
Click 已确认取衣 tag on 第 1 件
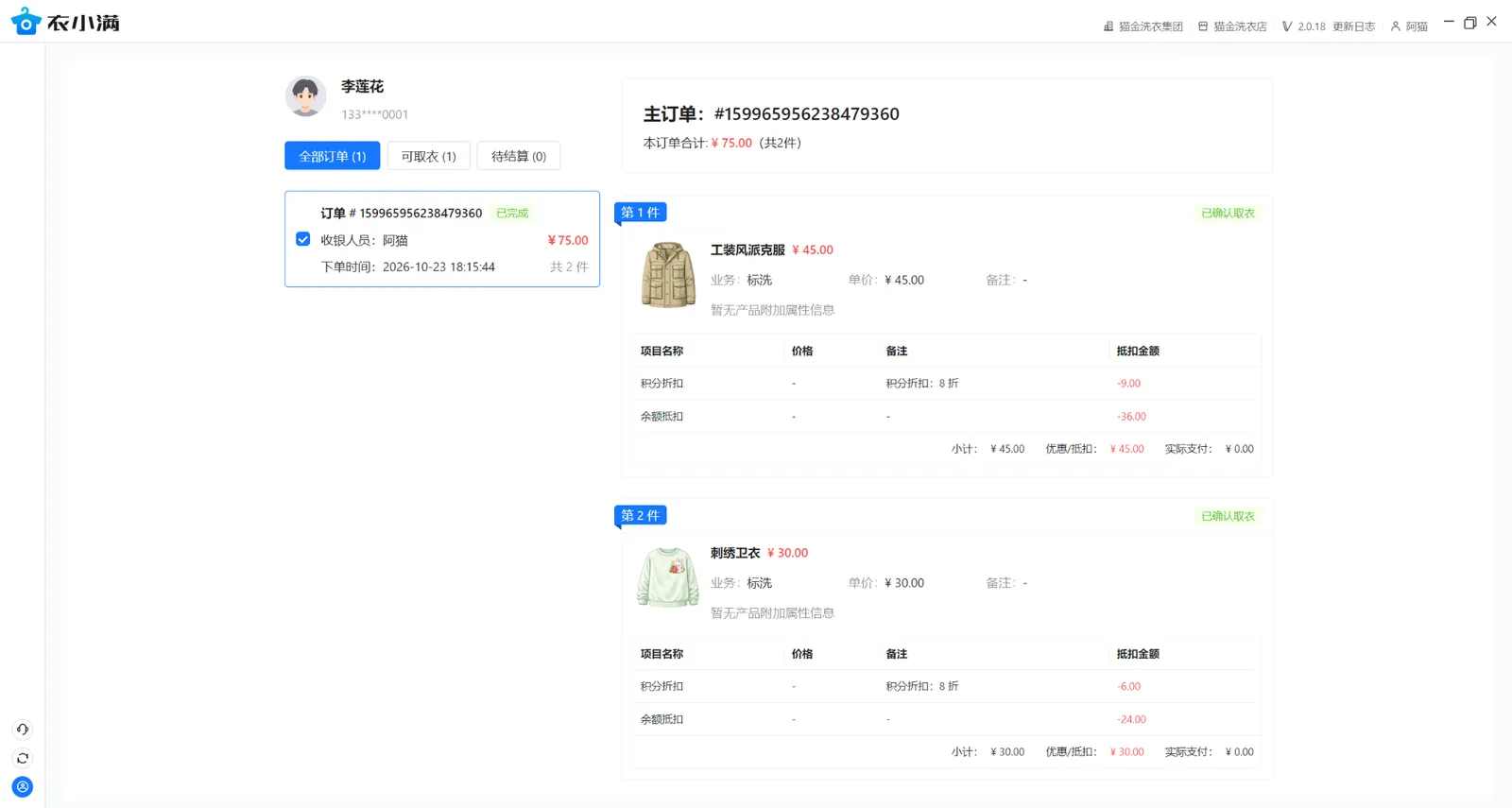click(1228, 214)
